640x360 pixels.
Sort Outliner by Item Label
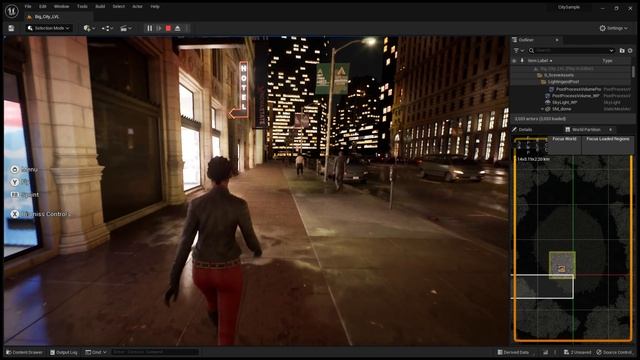tap(540, 61)
